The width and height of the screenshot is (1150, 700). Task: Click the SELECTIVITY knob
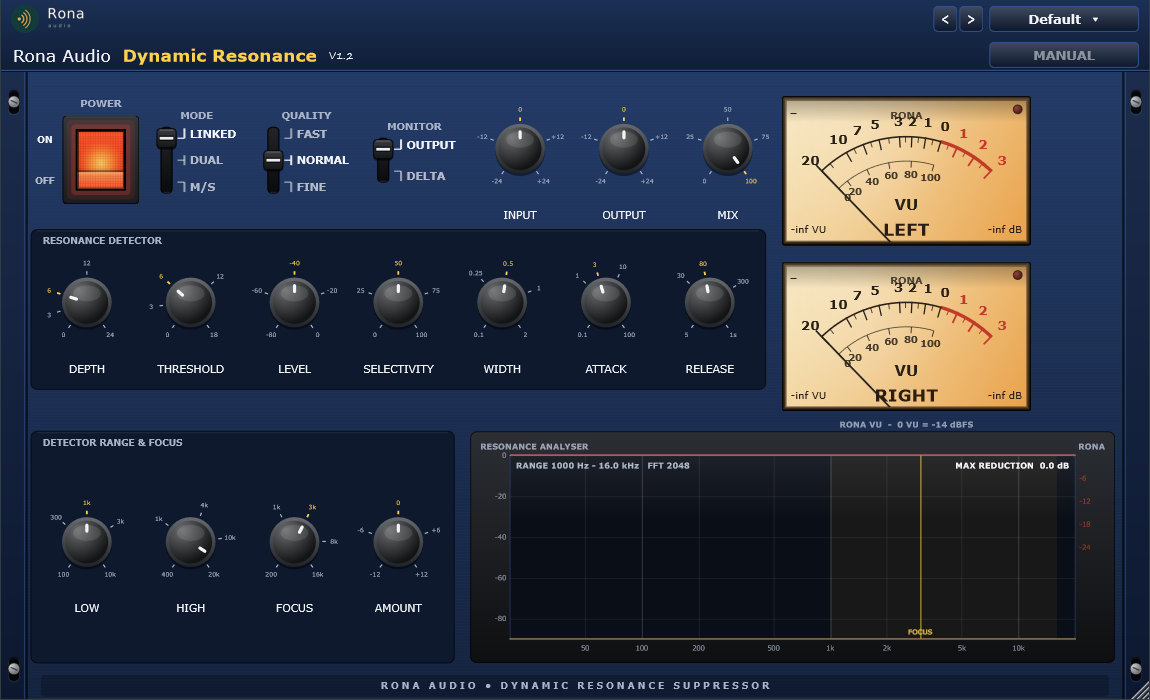pyautogui.click(x=398, y=302)
